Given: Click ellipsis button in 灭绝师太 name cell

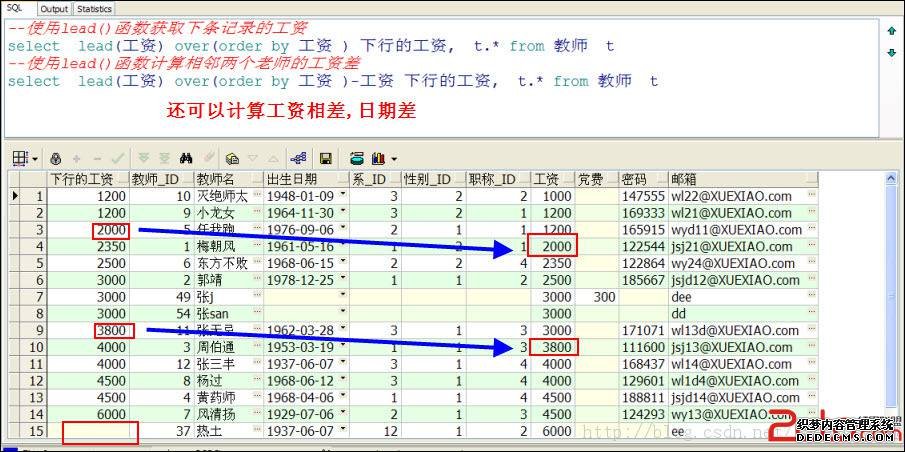Looking at the screenshot, I should click(x=256, y=196).
